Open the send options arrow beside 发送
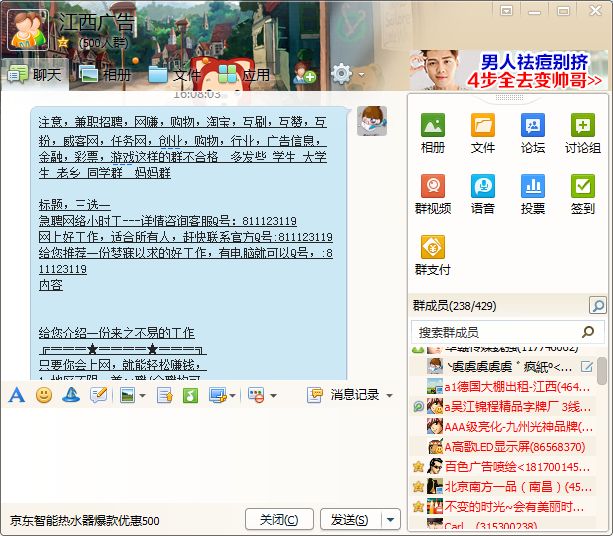This screenshot has width=613, height=536. 391,520
